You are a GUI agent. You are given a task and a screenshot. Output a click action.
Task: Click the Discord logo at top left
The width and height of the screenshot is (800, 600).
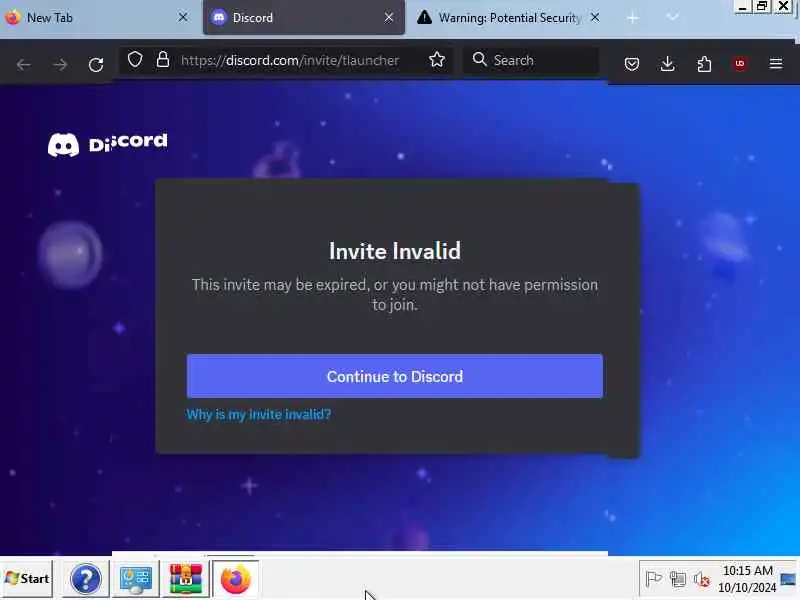[108, 144]
